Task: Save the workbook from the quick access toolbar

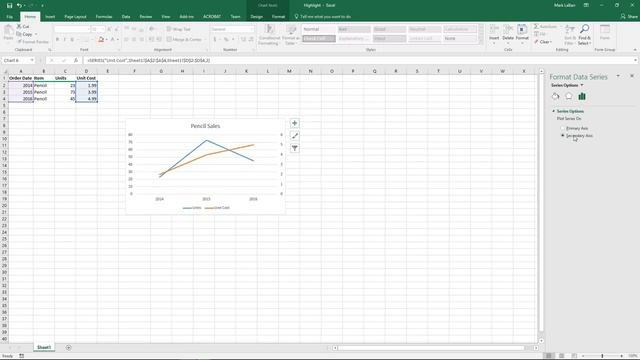Action: pos(9,6)
